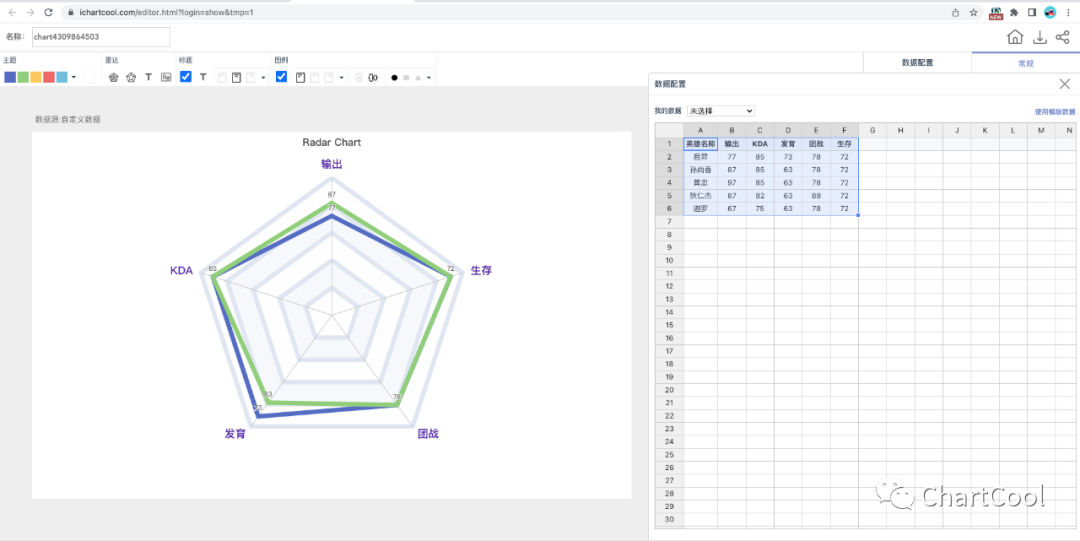Pick the black circle legend marker

[x=395, y=78]
